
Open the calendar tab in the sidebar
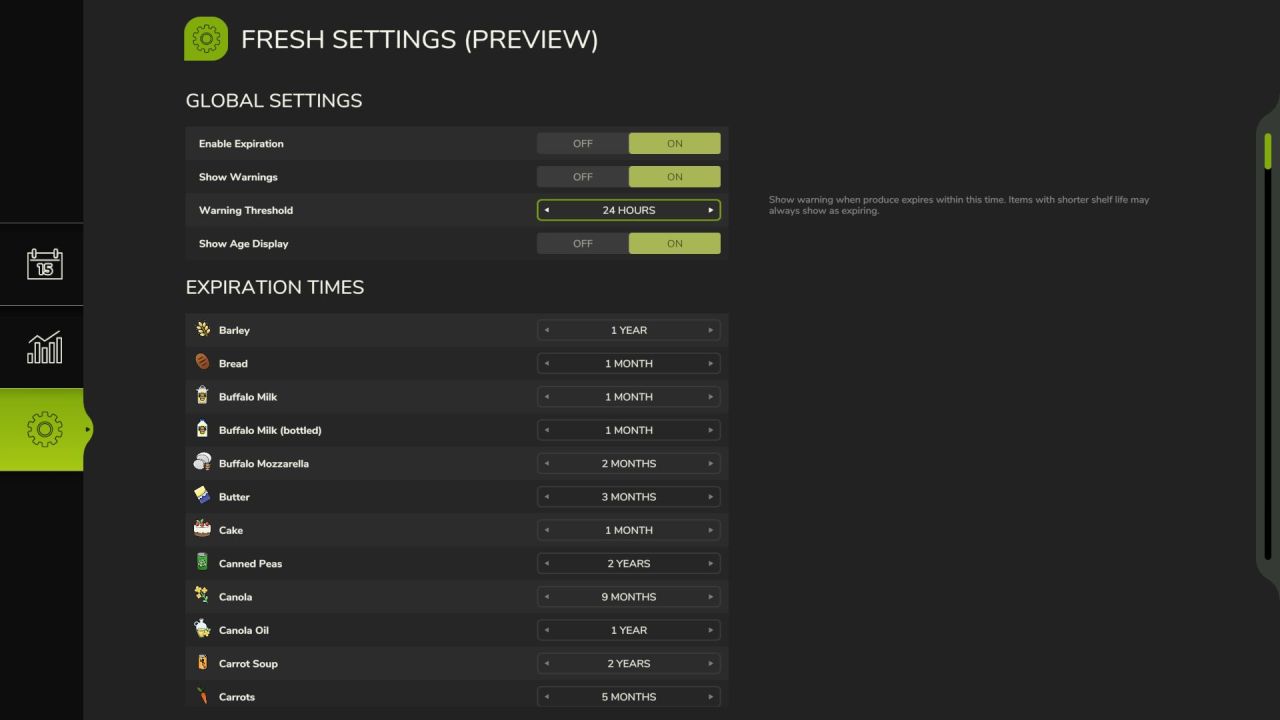[x=42, y=265]
